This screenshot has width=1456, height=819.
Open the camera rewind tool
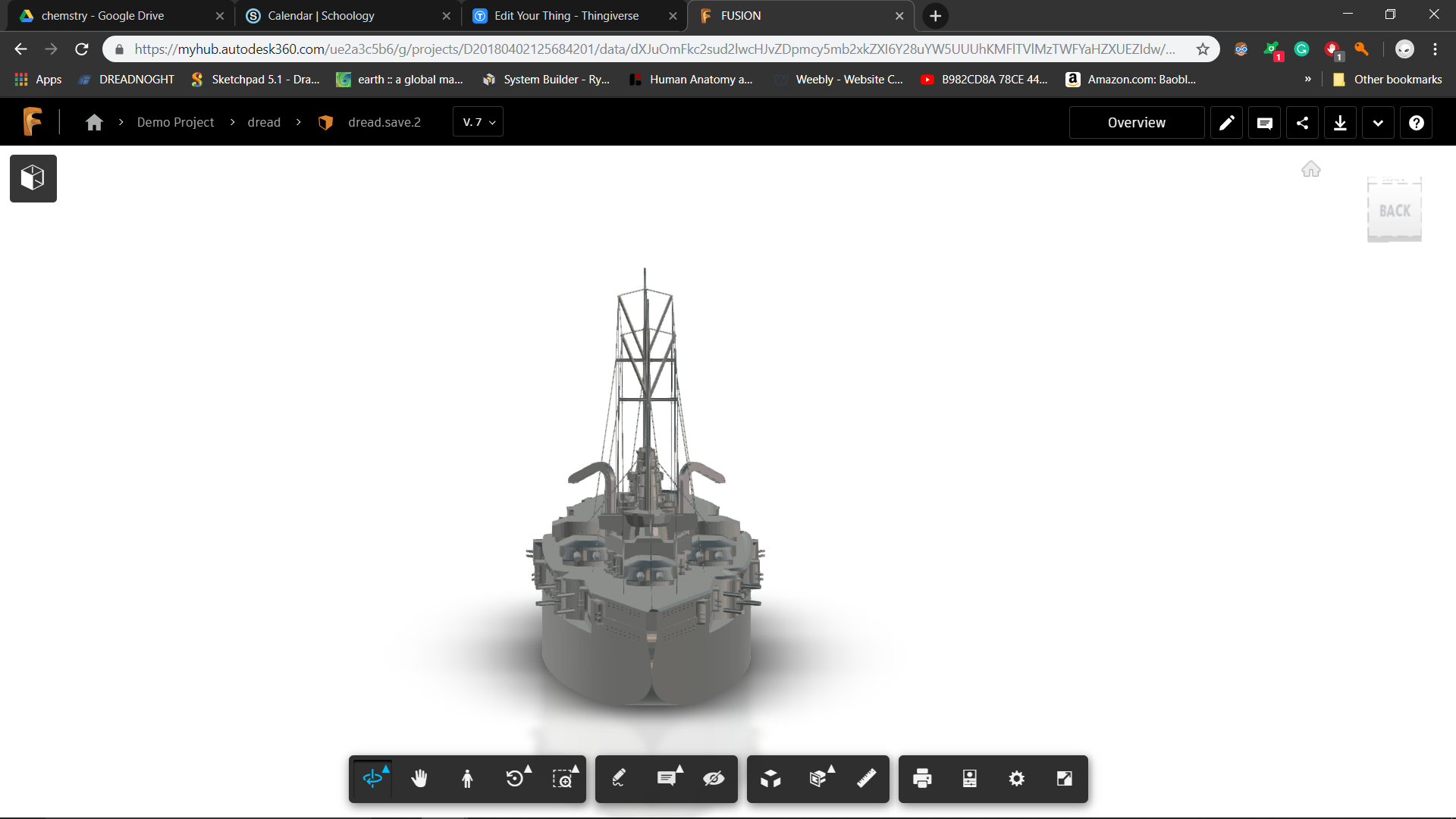(516, 779)
